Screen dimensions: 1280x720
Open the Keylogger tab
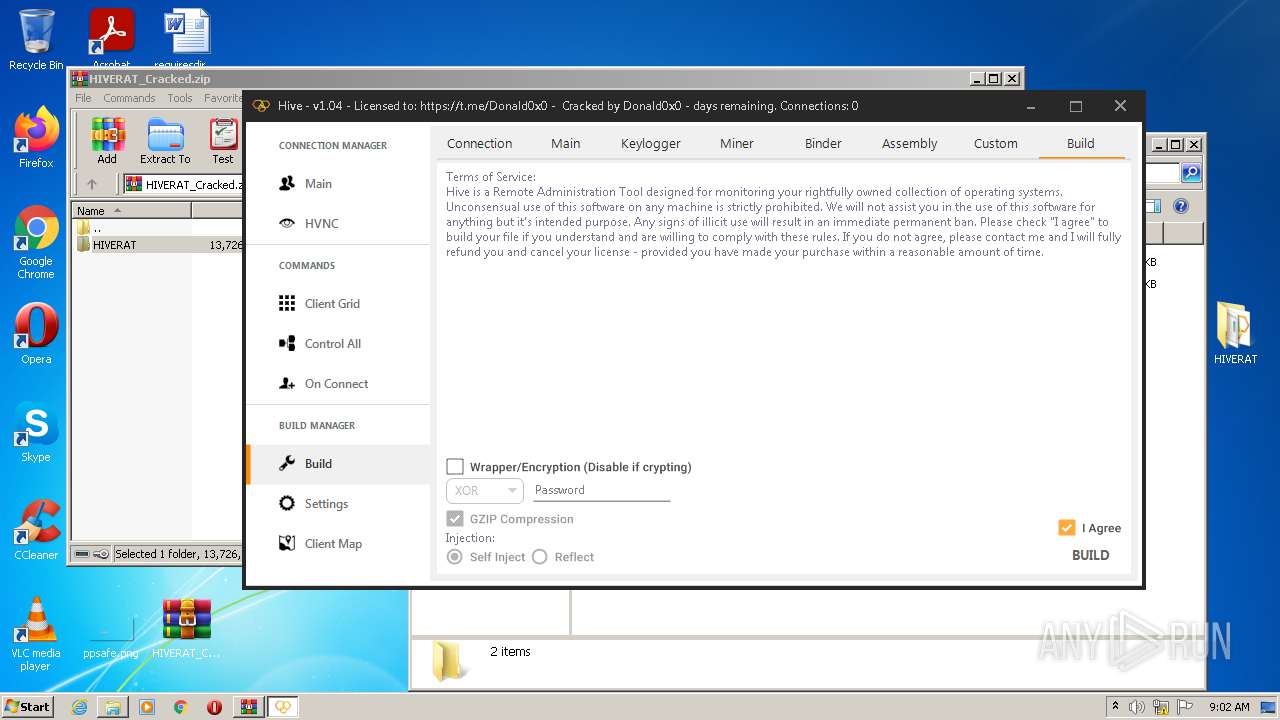(651, 143)
